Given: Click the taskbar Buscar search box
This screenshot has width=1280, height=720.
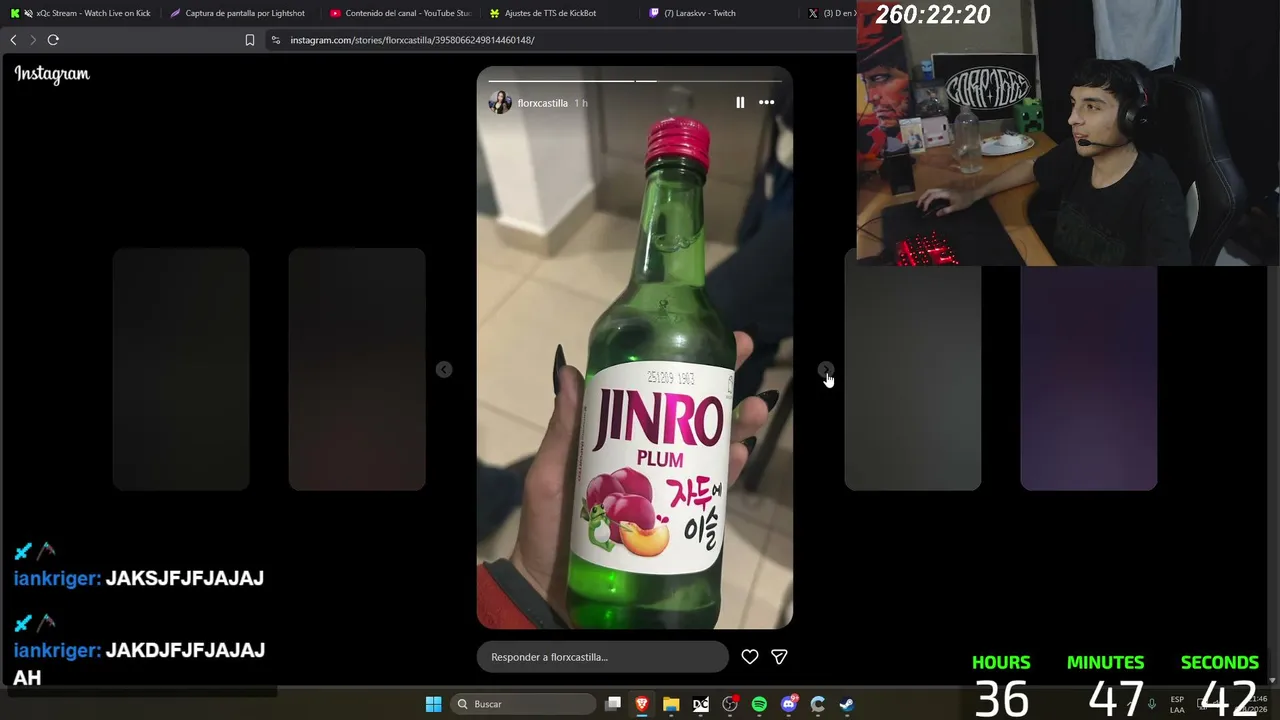Looking at the screenshot, I should tap(524, 704).
